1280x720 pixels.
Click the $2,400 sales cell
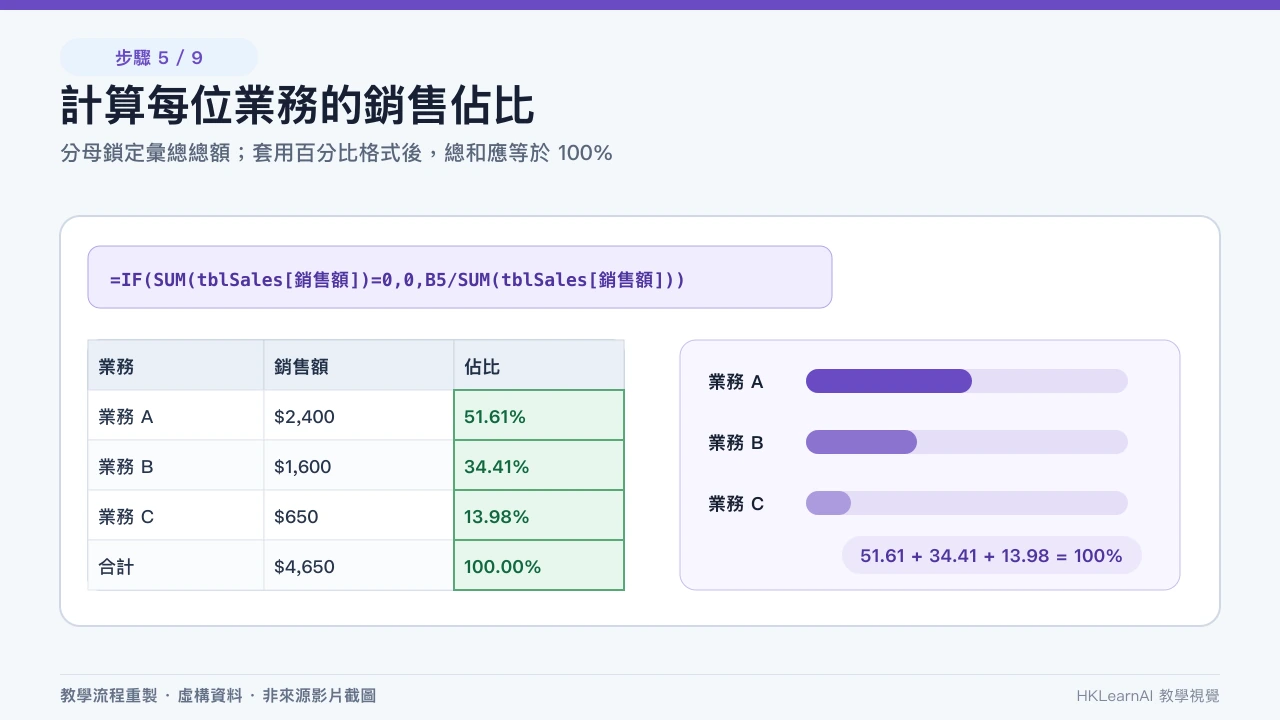[x=359, y=415]
